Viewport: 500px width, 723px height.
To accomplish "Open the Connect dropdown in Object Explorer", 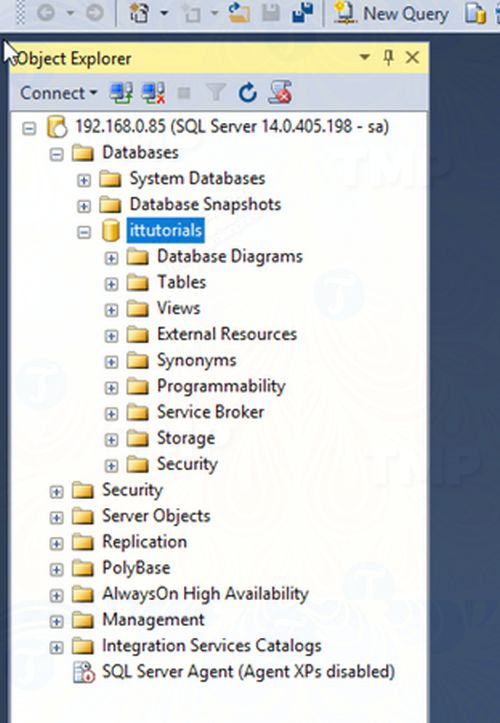I will click(x=58, y=93).
